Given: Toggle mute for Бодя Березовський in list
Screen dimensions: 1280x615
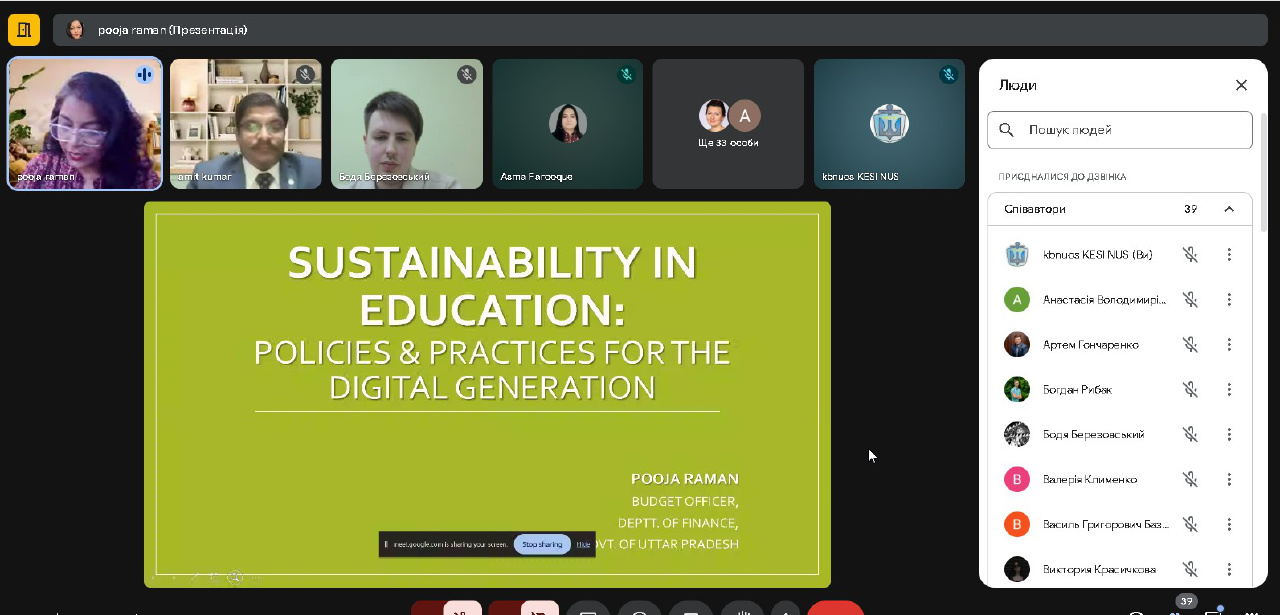Looking at the screenshot, I should (x=1190, y=435).
